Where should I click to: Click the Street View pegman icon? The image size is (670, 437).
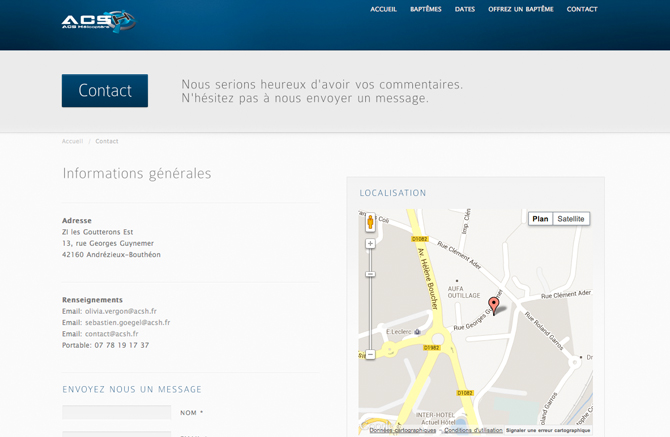(370, 222)
